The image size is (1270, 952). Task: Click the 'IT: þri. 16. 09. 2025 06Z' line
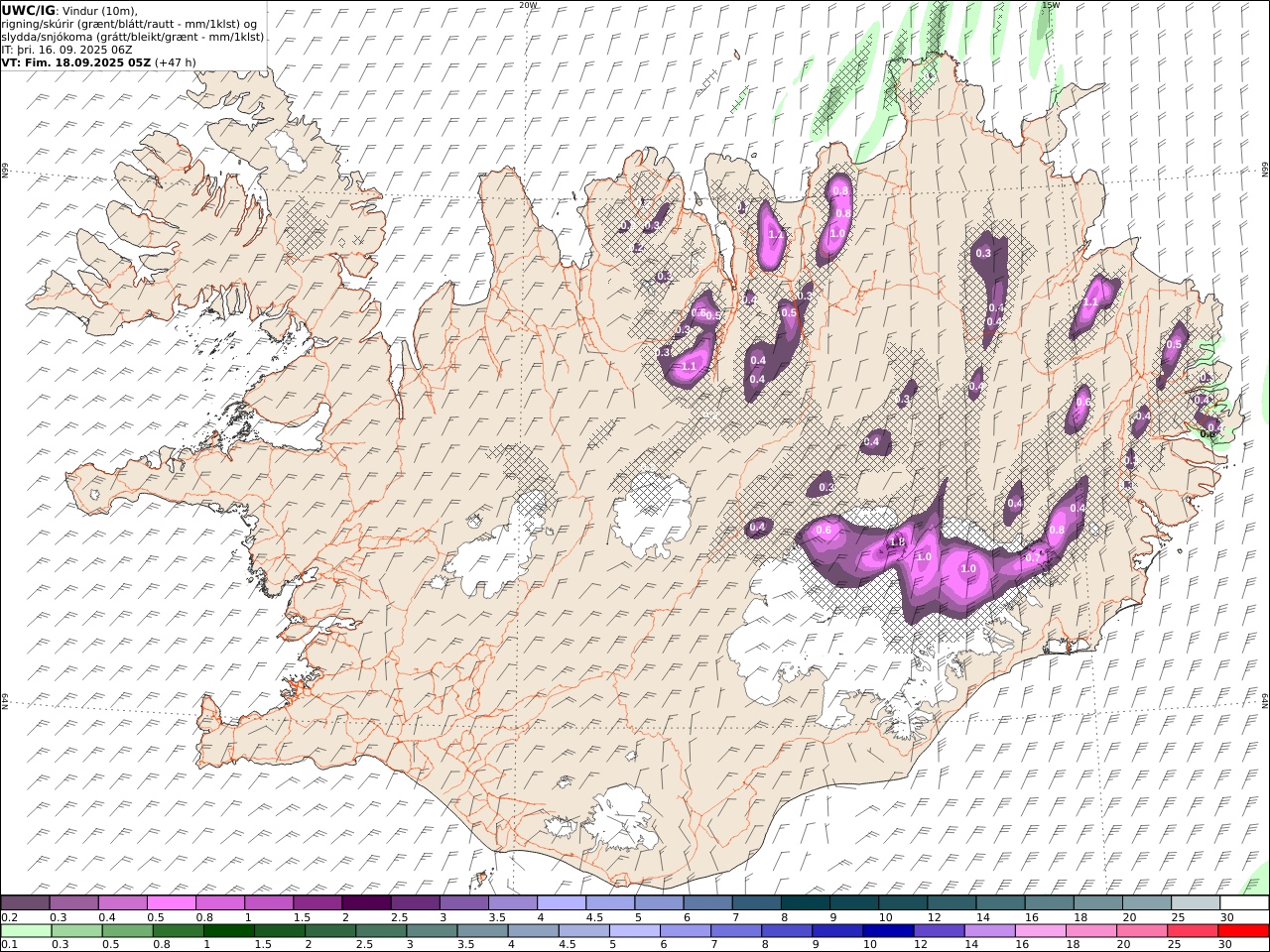[x=66, y=49]
